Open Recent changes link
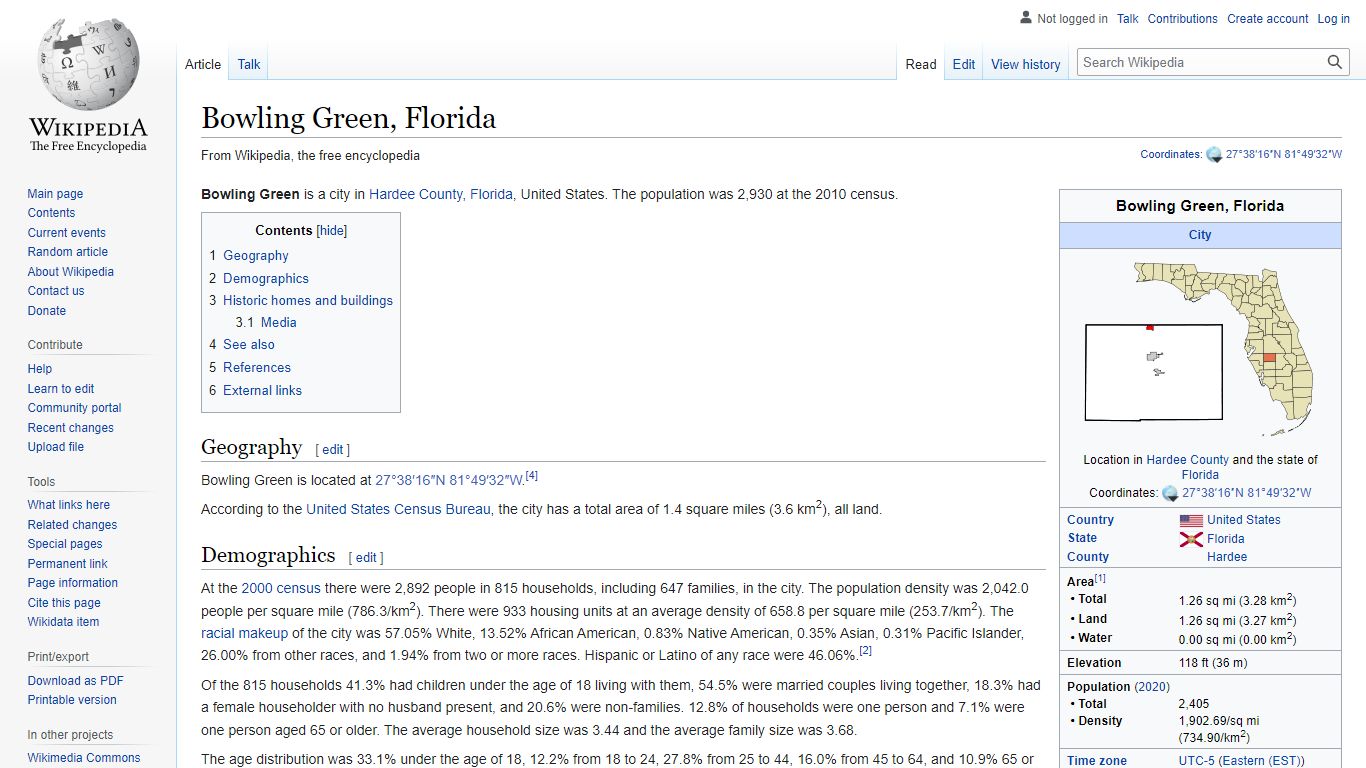Screen dimensions: 1366x768 click(70, 428)
